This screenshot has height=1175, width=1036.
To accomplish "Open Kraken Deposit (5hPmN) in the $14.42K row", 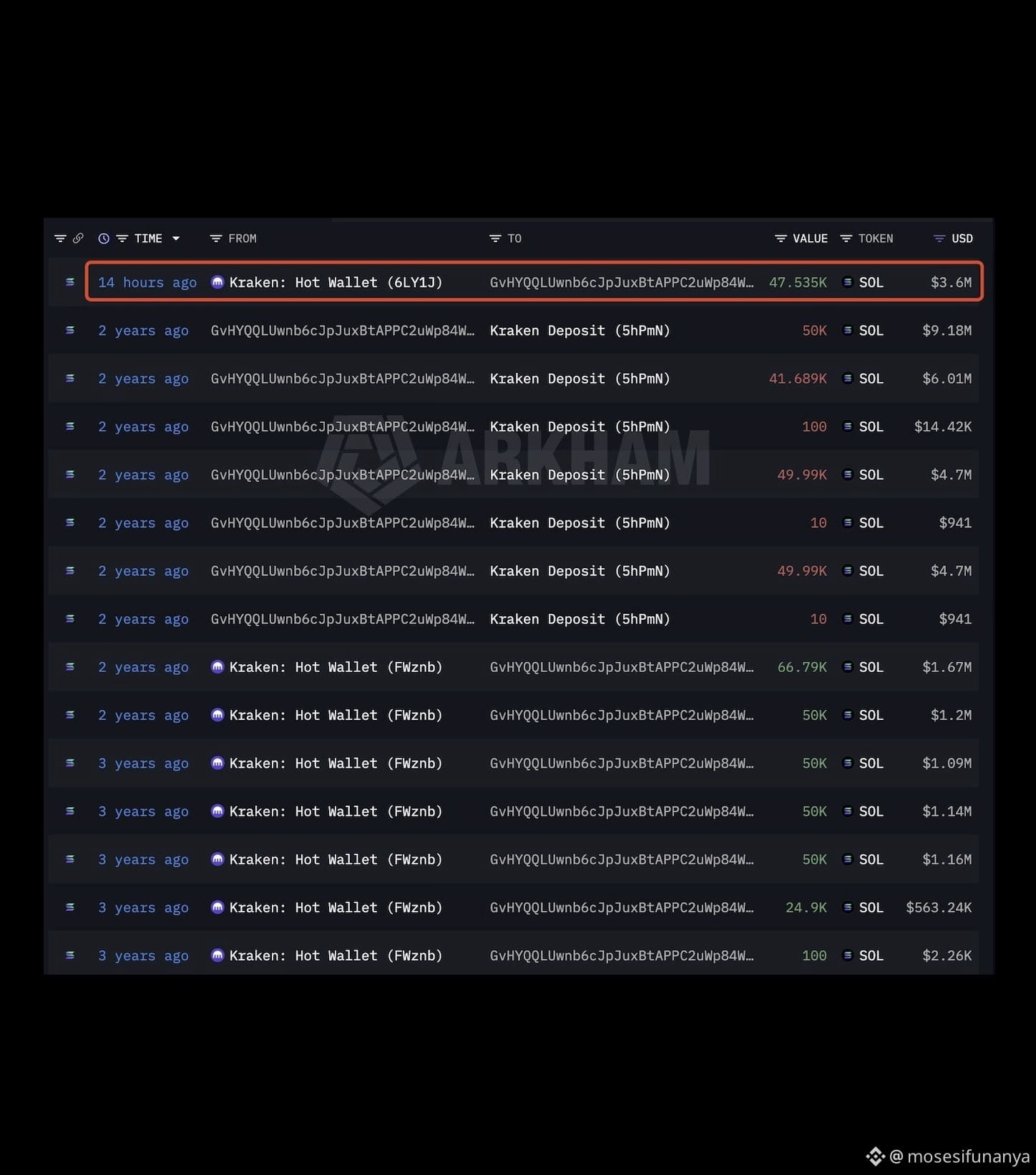I will (x=580, y=426).
